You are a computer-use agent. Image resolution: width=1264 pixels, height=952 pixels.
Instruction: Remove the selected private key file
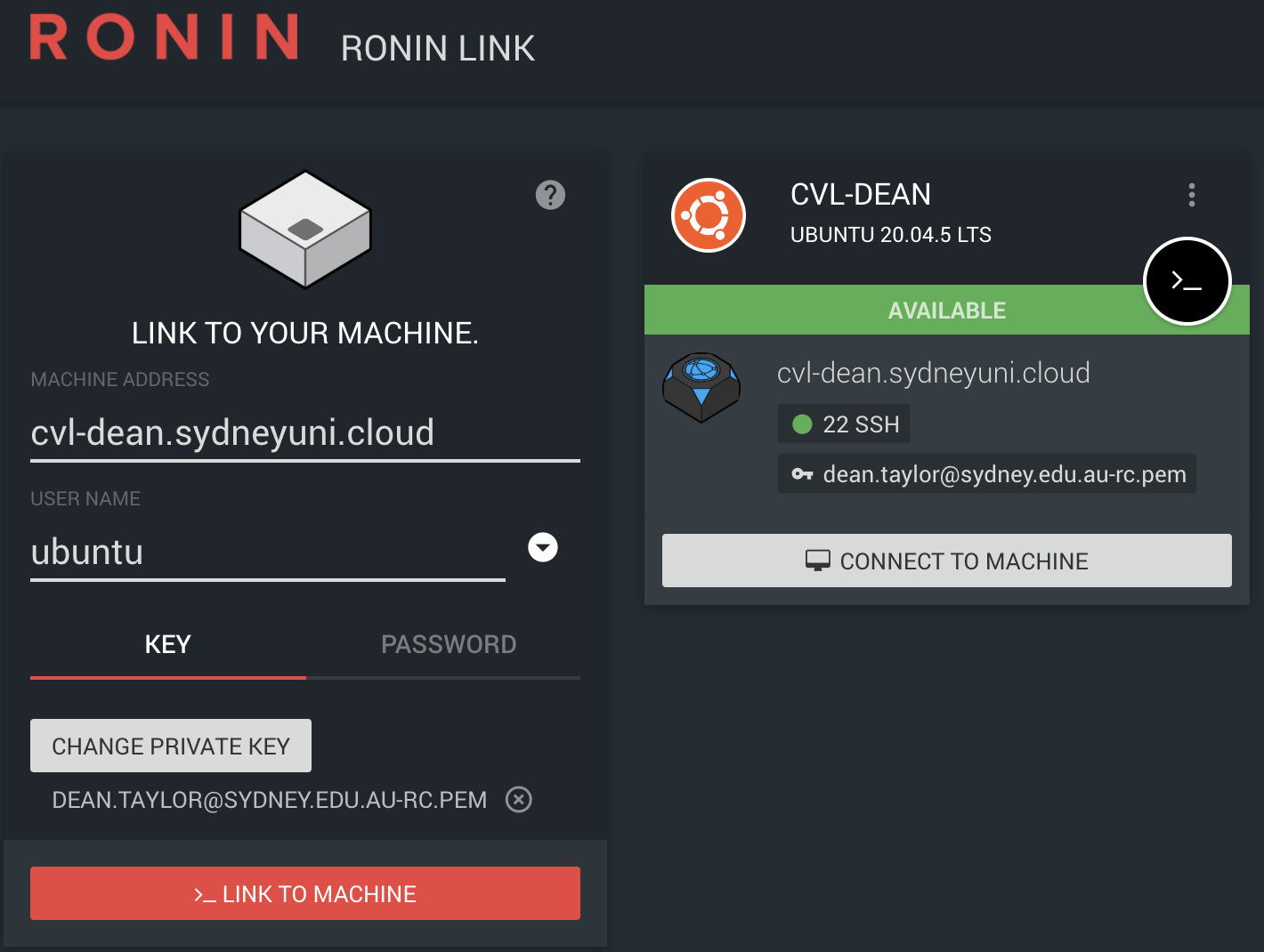pyautogui.click(x=519, y=800)
